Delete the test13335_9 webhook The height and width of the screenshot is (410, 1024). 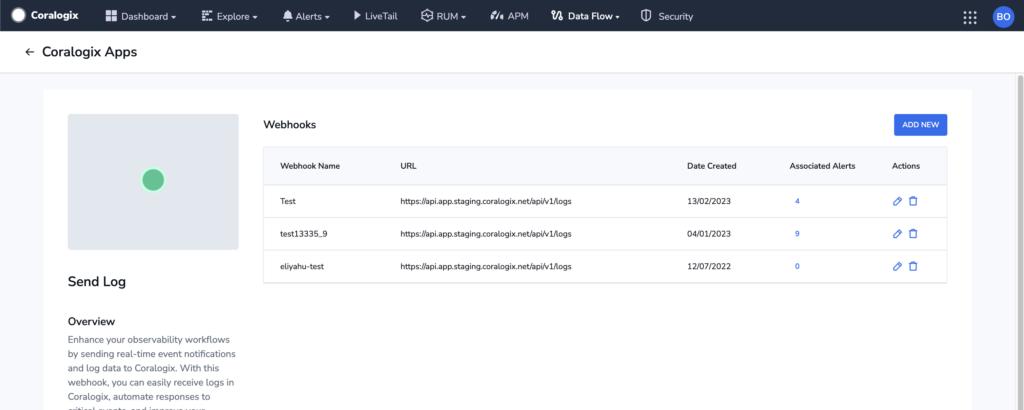point(913,234)
